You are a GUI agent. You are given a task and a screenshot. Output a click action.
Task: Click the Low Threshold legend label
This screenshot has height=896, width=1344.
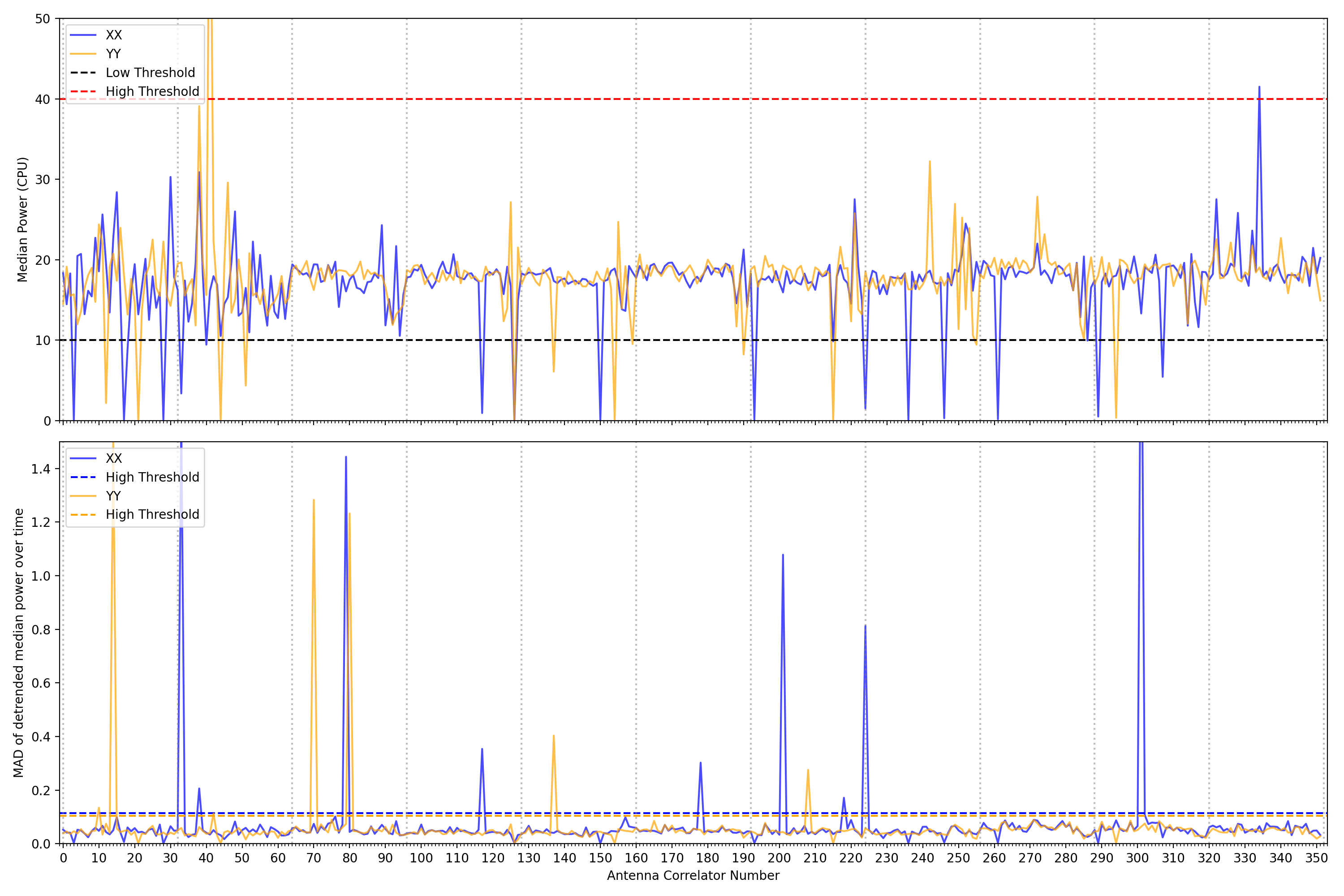pos(150,73)
